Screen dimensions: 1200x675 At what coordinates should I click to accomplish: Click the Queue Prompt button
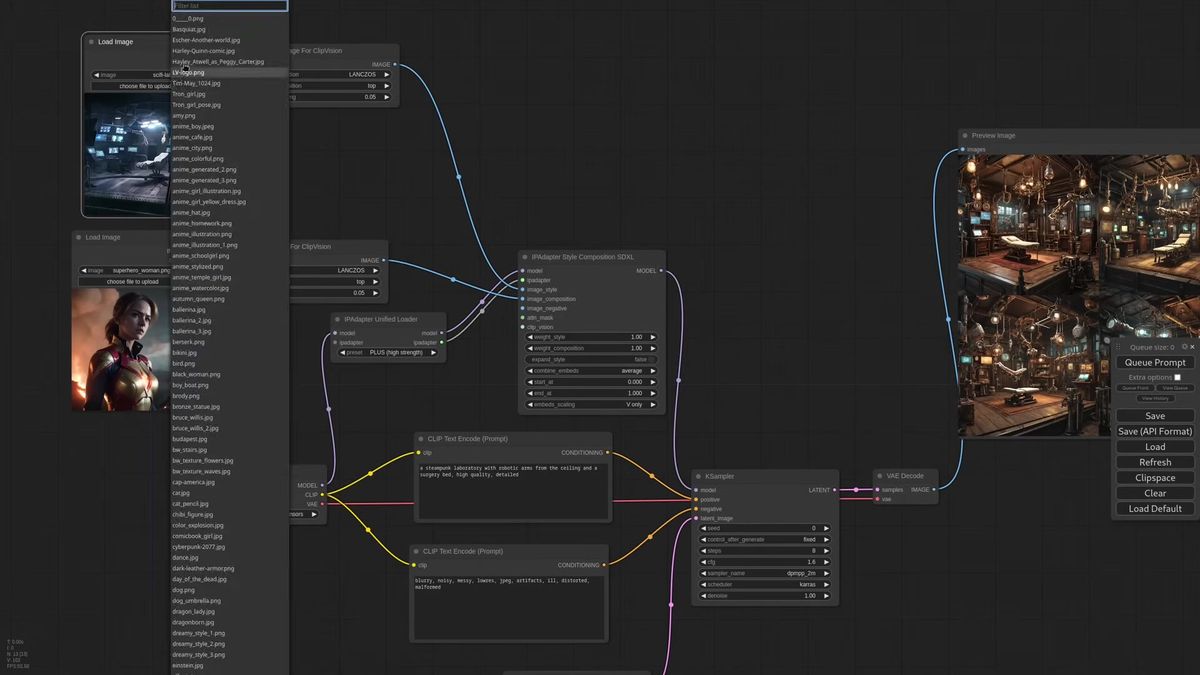1155,362
